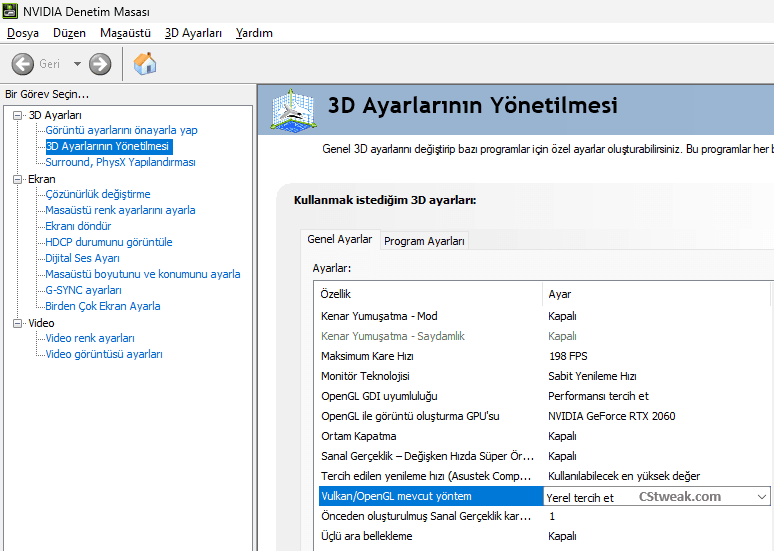Open Çözünürlük değiştirme page
The width and height of the screenshot is (774, 551).
(x=98, y=194)
